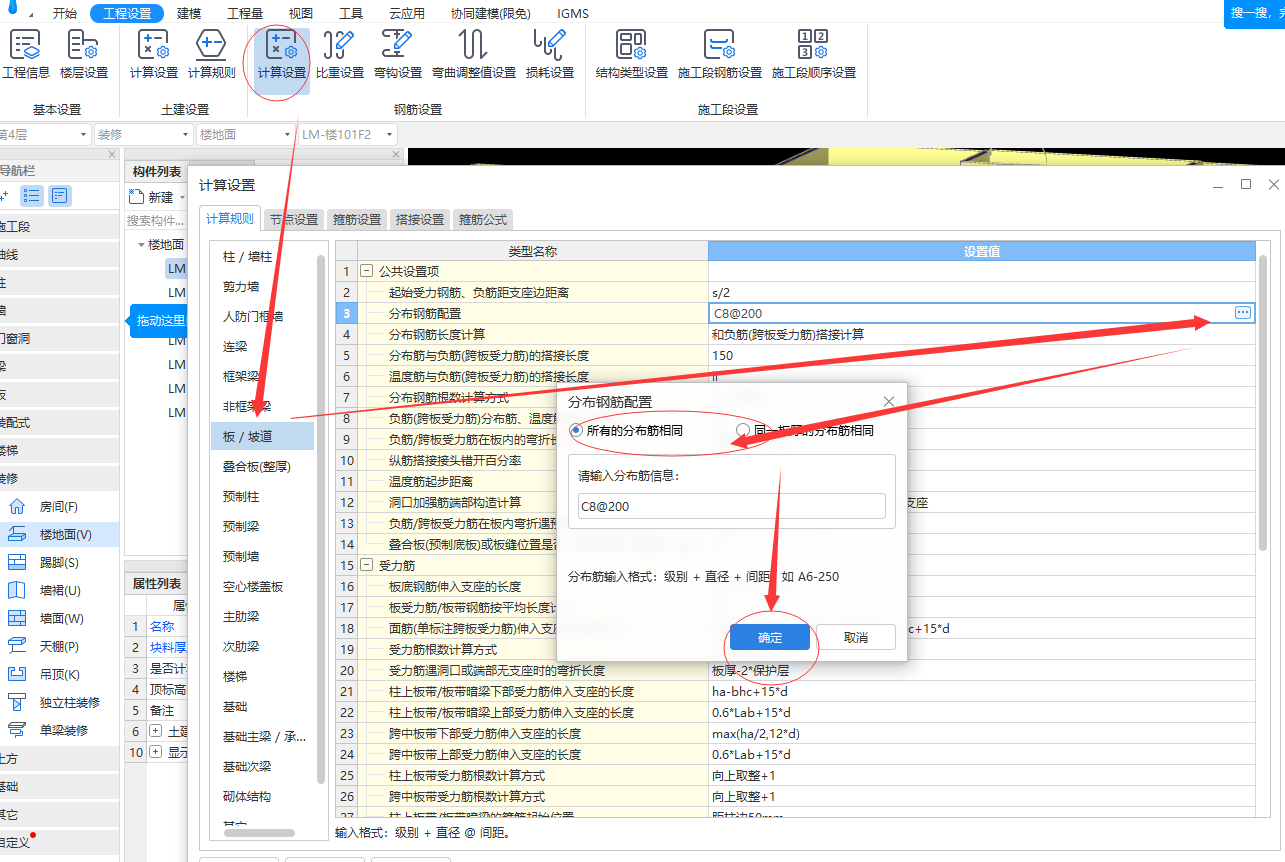The width and height of the screenshot is (1285, 862).
Task: Open the 装修 category dropdown
Action: coord(144,134)
